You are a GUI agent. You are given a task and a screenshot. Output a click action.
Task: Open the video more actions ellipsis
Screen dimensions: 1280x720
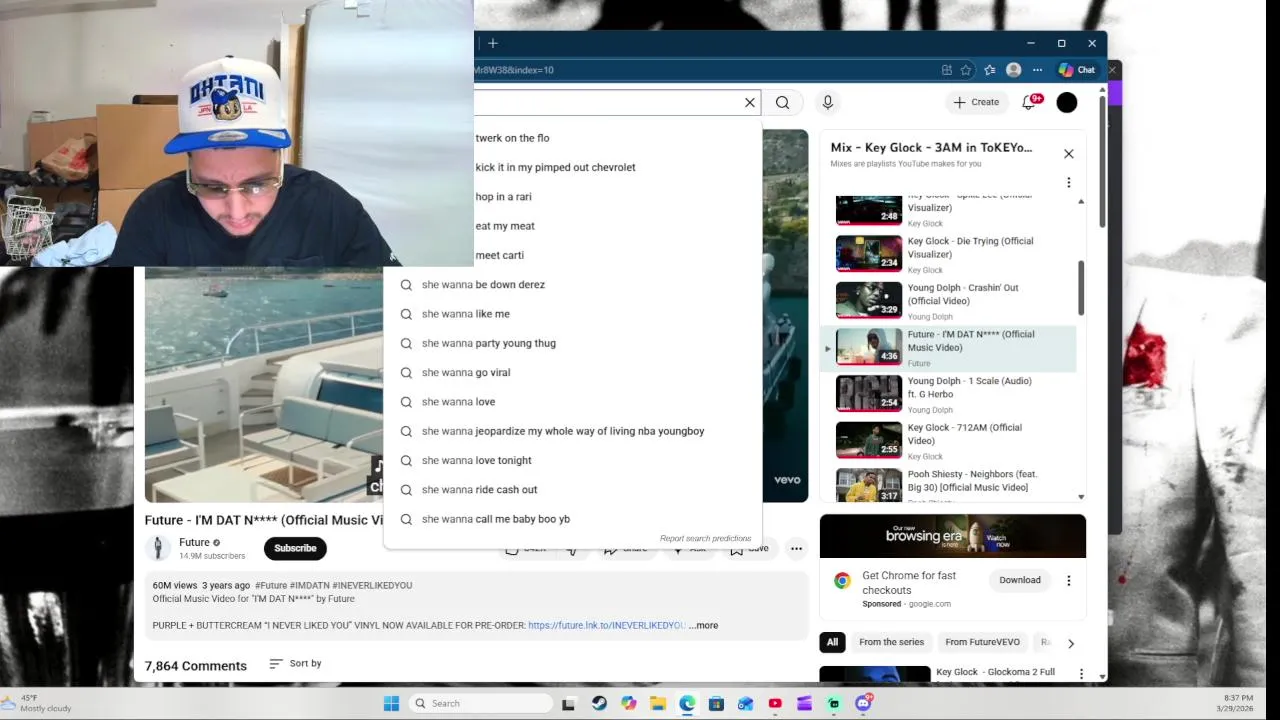tap(796, 548)
